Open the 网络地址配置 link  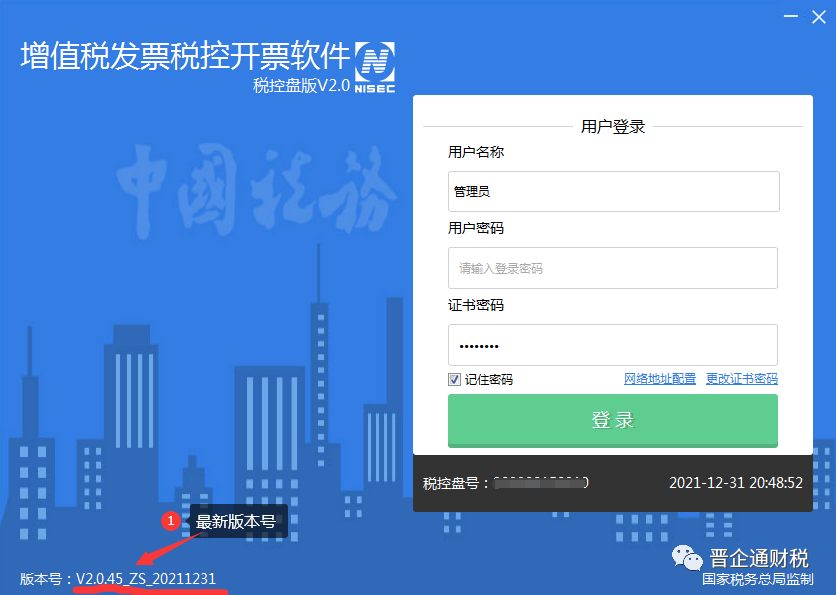pos(660,379)
